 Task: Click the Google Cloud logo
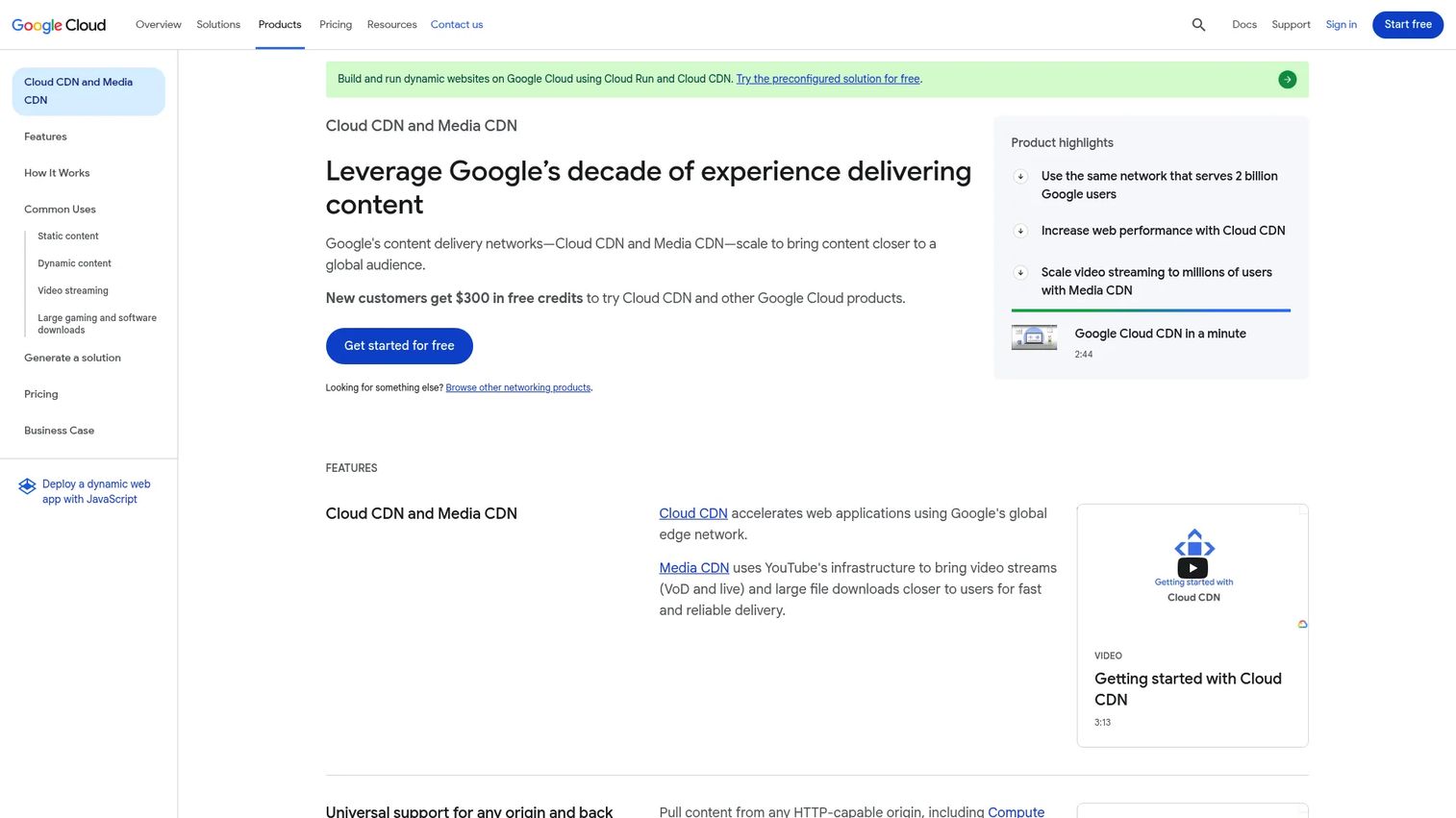59,25
